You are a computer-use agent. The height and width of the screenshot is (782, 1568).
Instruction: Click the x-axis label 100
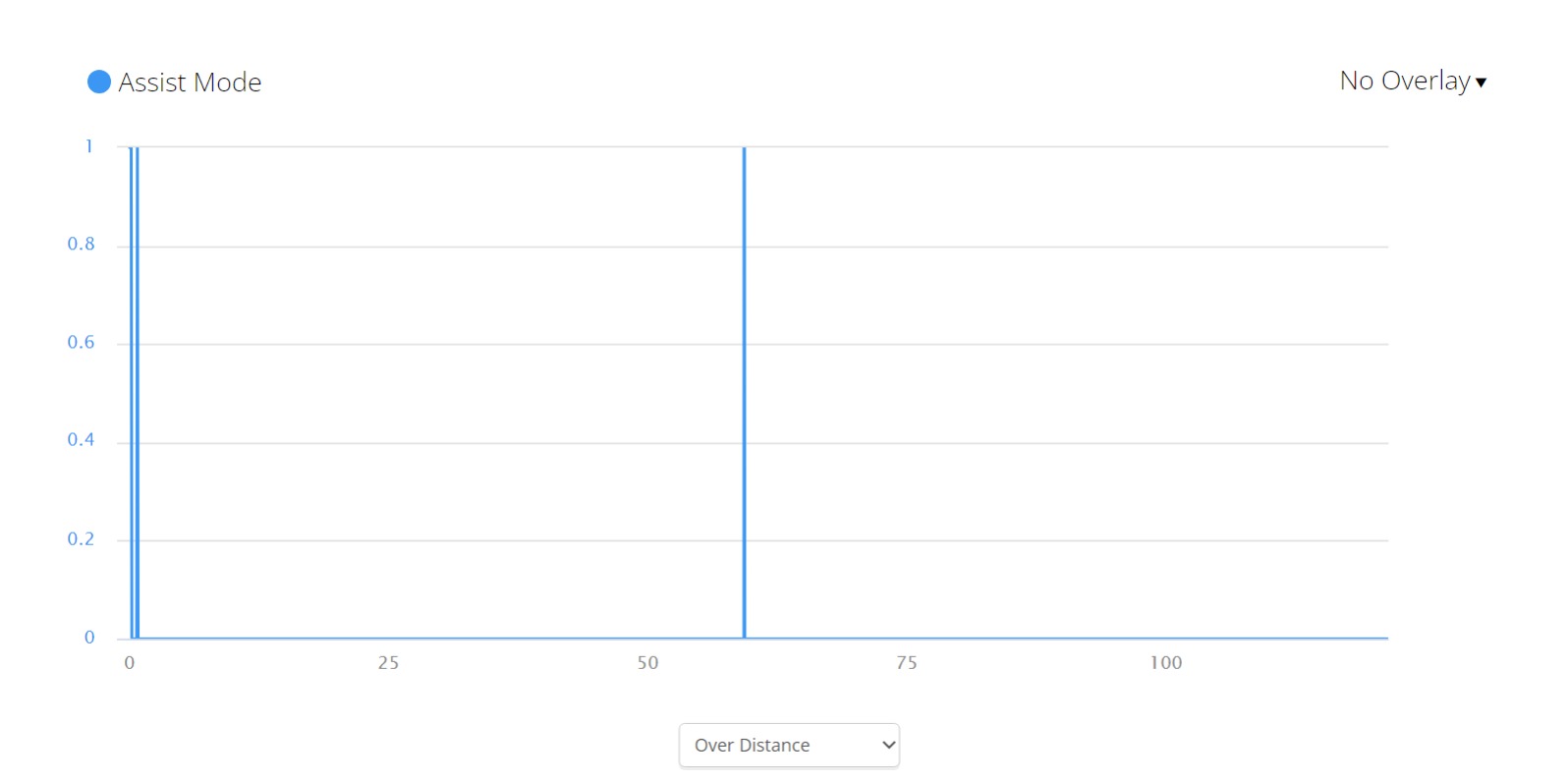[1166, 663]
